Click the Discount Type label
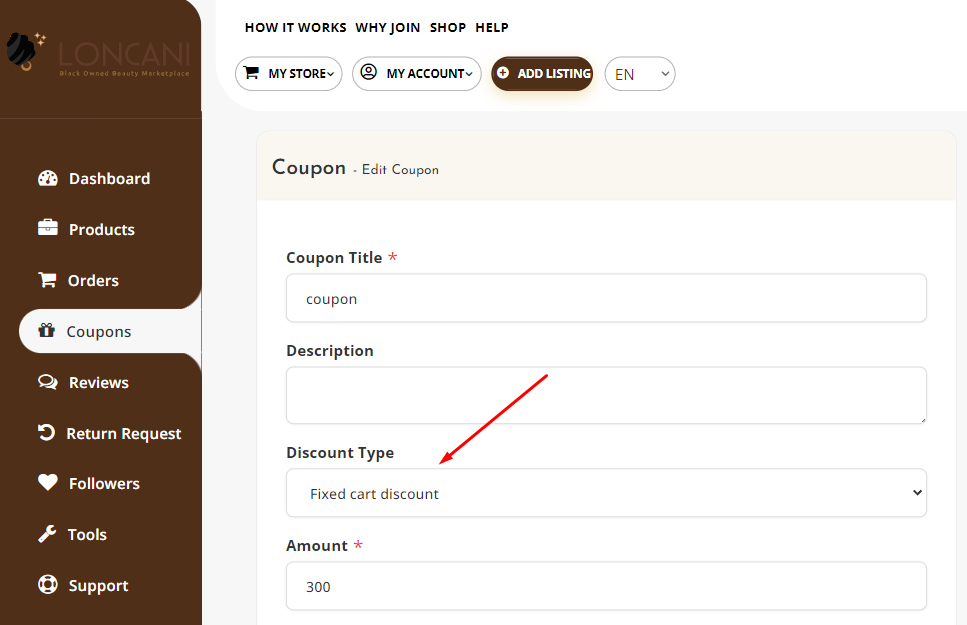The height and width of the screenshot is (625, 967). pos(340,453)
